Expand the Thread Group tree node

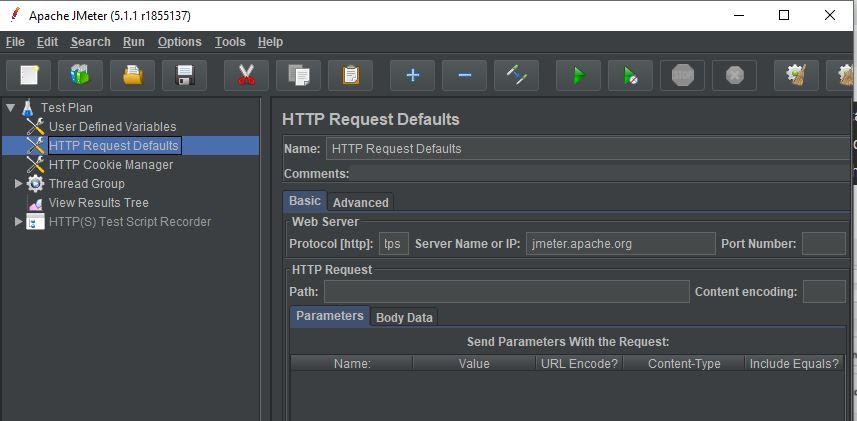pos(19,184)
